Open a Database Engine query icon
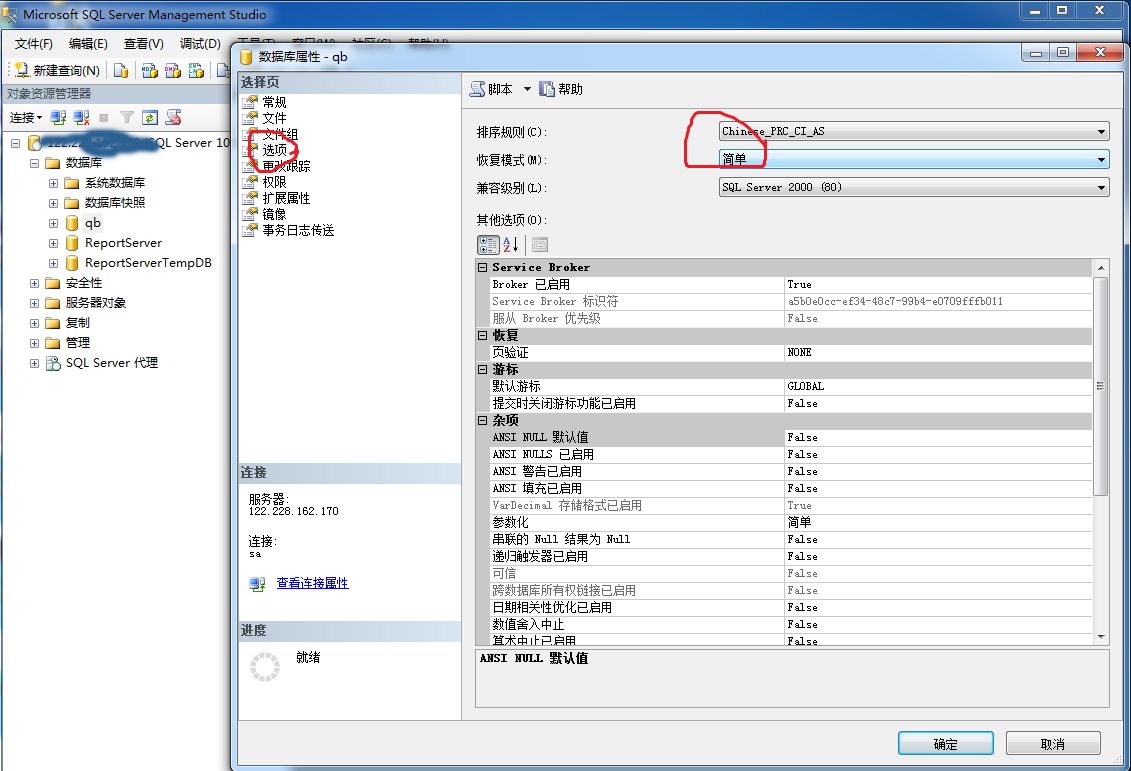Viewport: 1131px width, 771px height. point(121,70)
